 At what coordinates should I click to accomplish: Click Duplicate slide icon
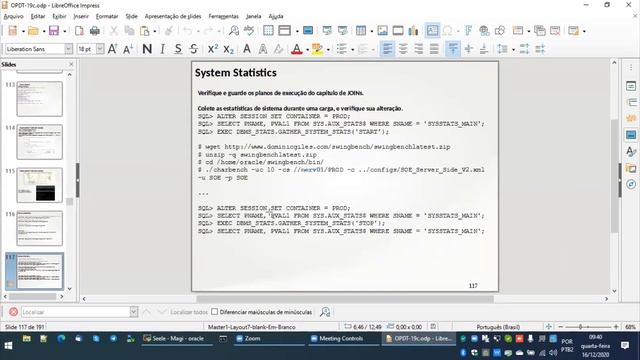tap(540, 31)
